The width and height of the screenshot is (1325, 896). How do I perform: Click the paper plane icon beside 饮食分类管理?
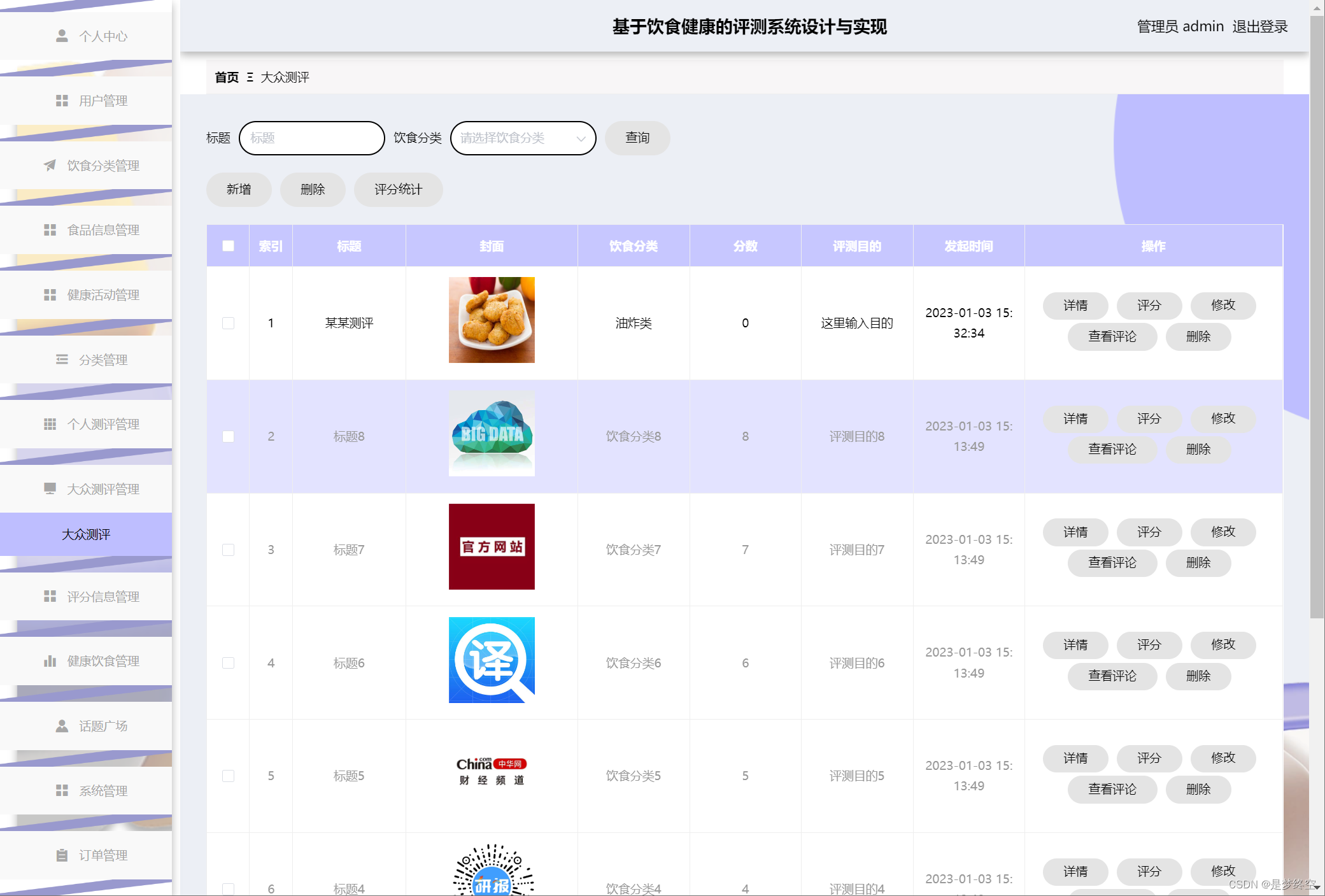click(50, 166)
